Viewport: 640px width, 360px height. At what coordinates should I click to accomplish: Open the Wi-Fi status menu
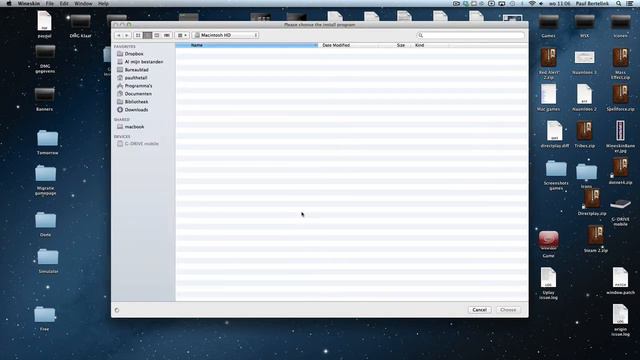[532, 3]
